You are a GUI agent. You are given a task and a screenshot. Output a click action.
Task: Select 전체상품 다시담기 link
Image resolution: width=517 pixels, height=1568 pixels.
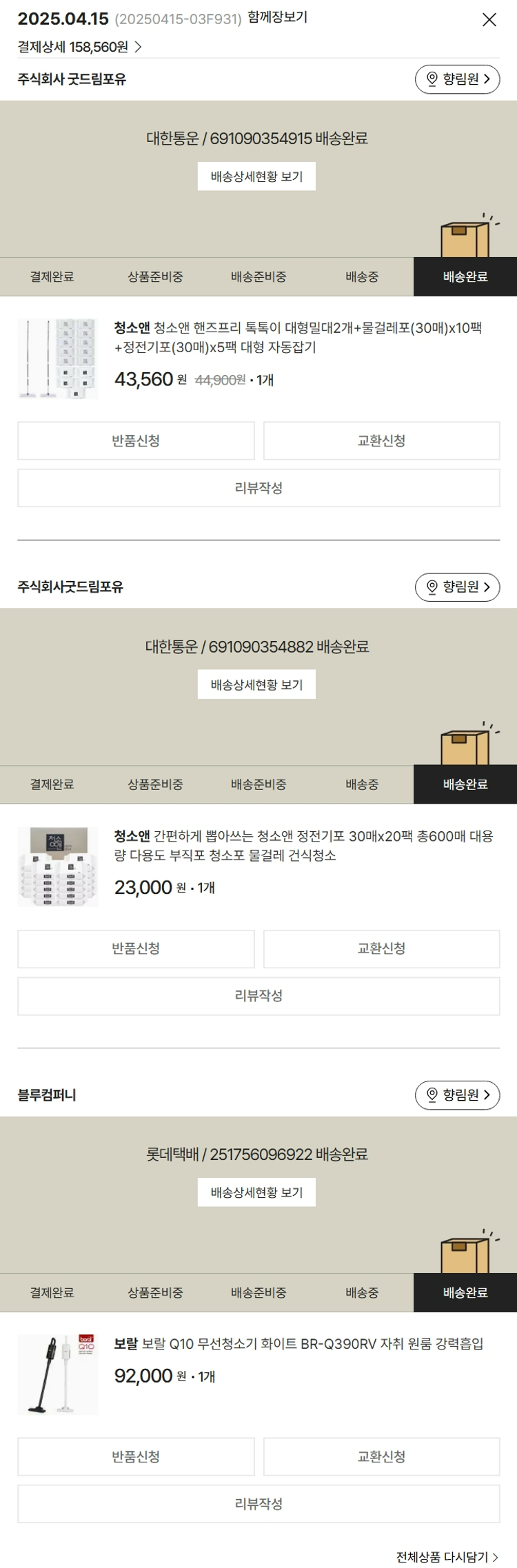pyautogui.click(x=447, y=1557)
